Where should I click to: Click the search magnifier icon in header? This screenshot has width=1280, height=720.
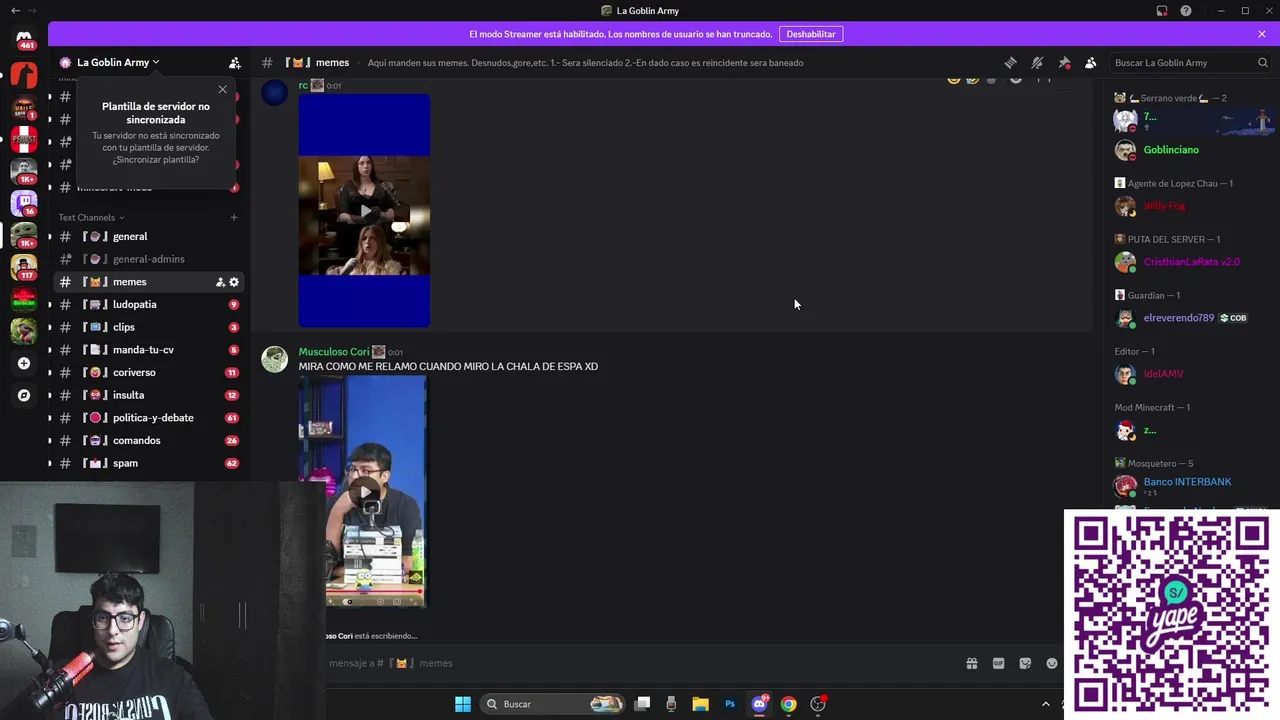tap(1263, 62)
